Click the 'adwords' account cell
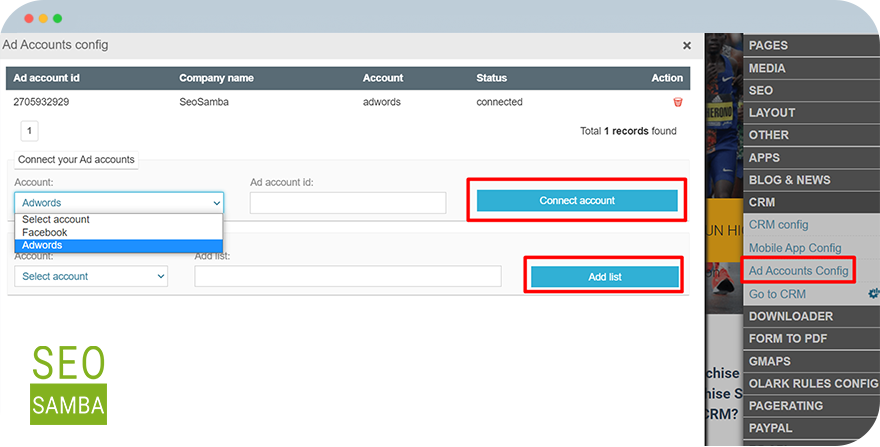Screen dimensions: 880x447 click(x=382, y=102)
